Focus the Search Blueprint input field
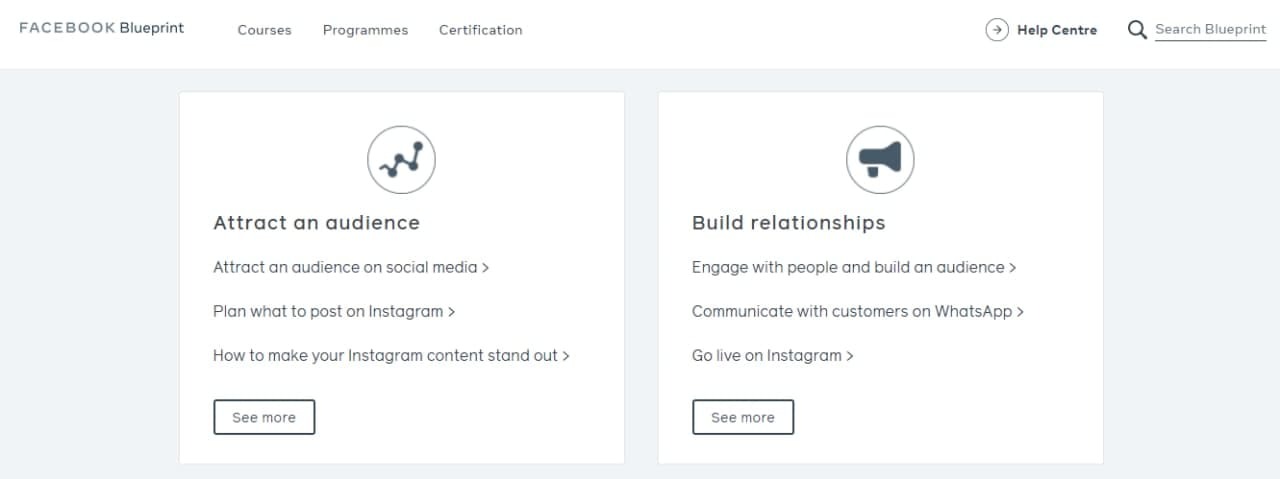Image resolution: width=1280 pixels, height=479 pixels. (1210, 30)
